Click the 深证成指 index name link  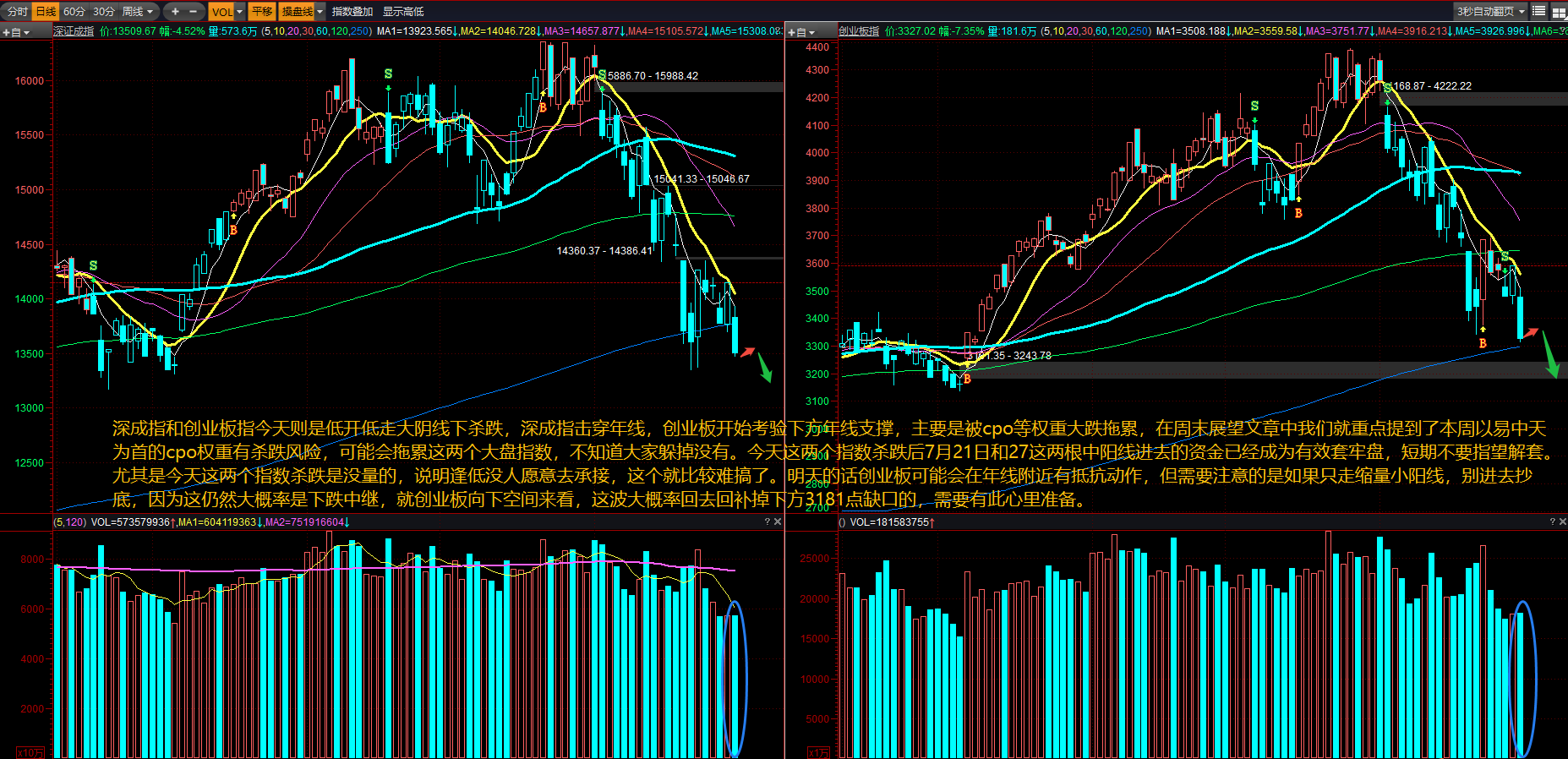pos(74,31)
